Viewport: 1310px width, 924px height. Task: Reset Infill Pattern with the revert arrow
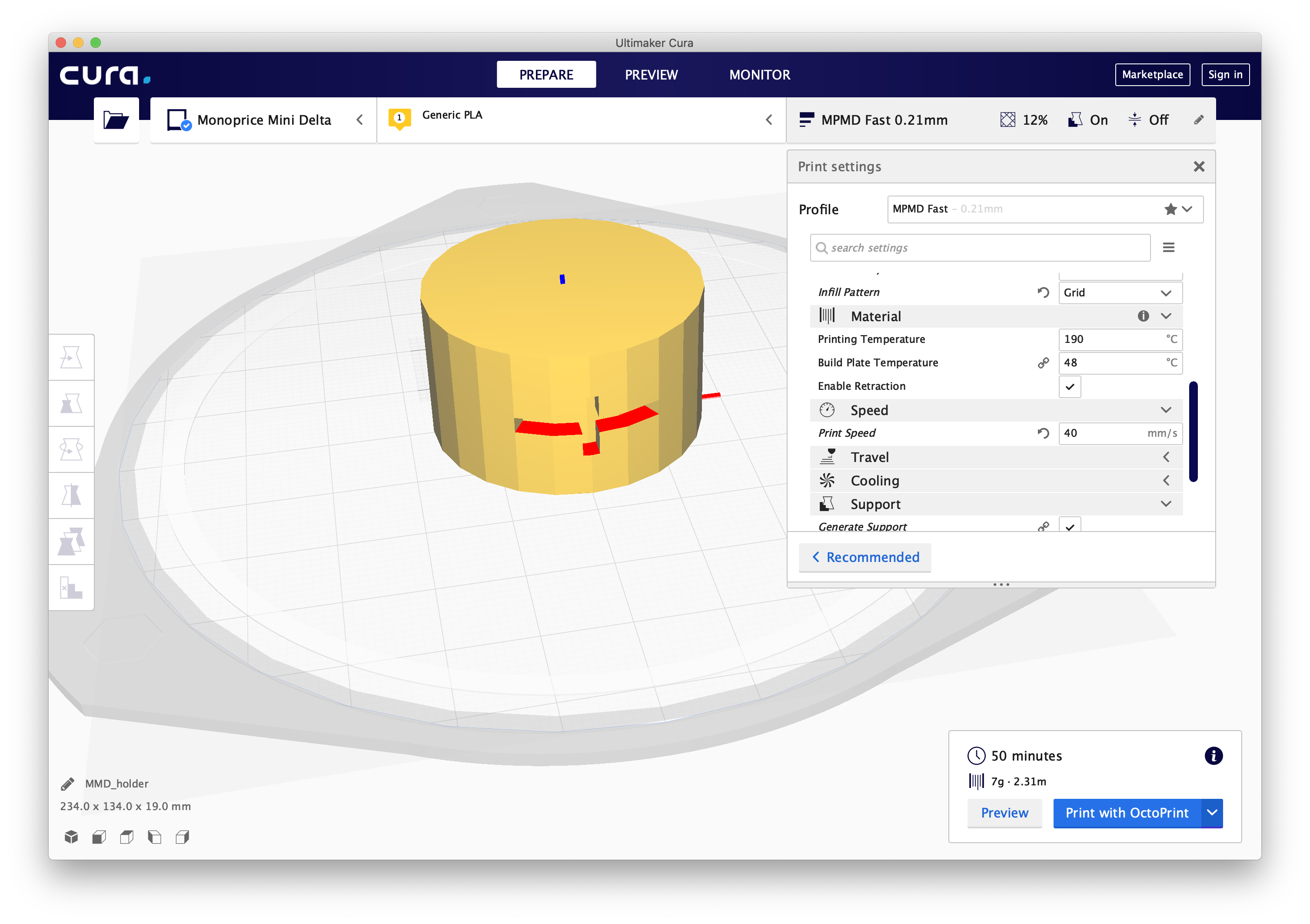(x=1043, y=292)
